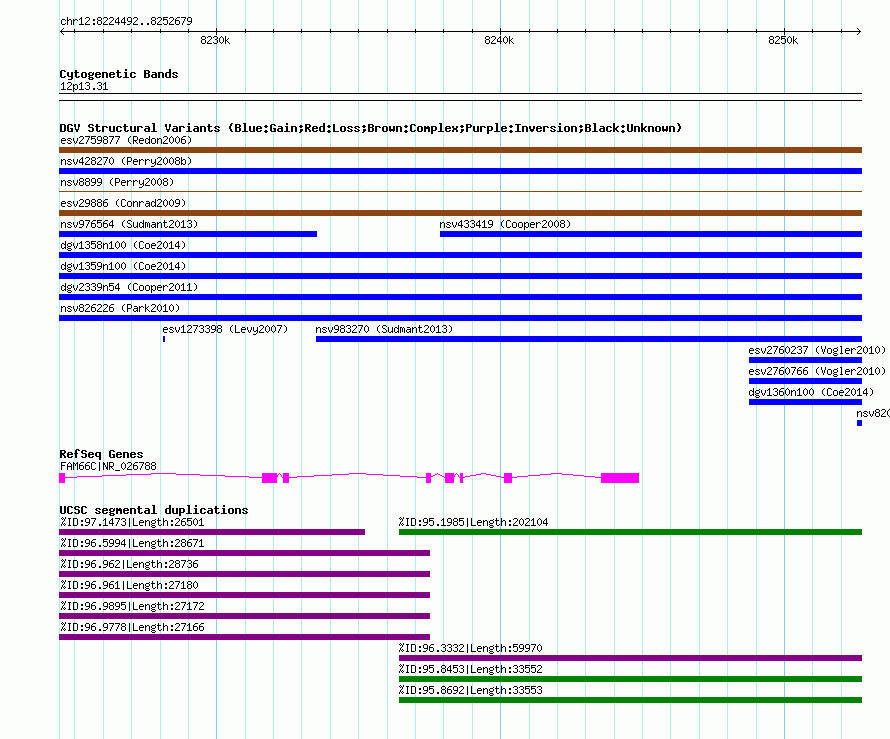890x739 pixels.
Task: Select the nsv433419 (Cooper2008) variant label
Action: click(505, 224)
